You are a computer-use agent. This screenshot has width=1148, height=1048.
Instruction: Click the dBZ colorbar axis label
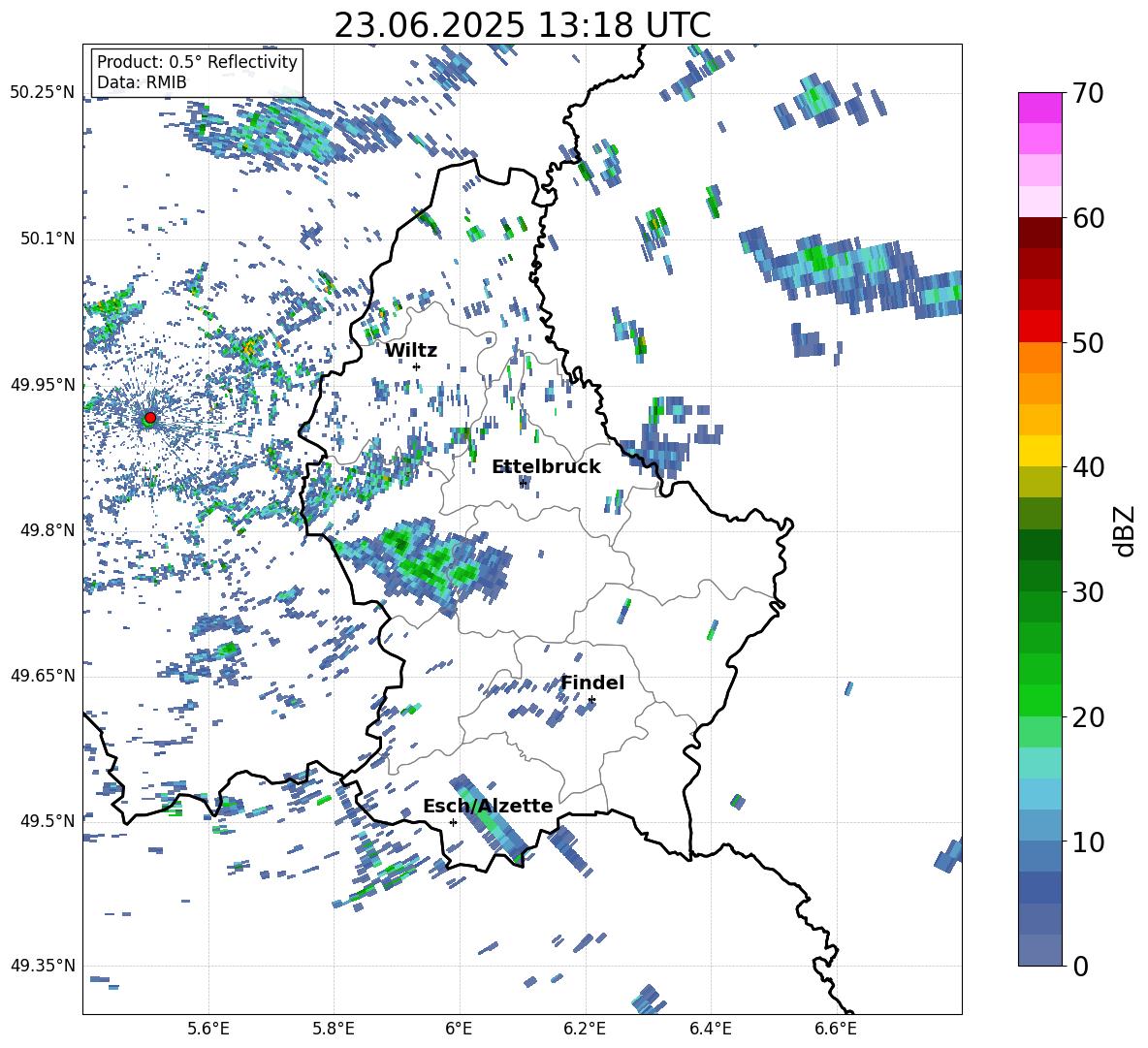pos(1126,530)
